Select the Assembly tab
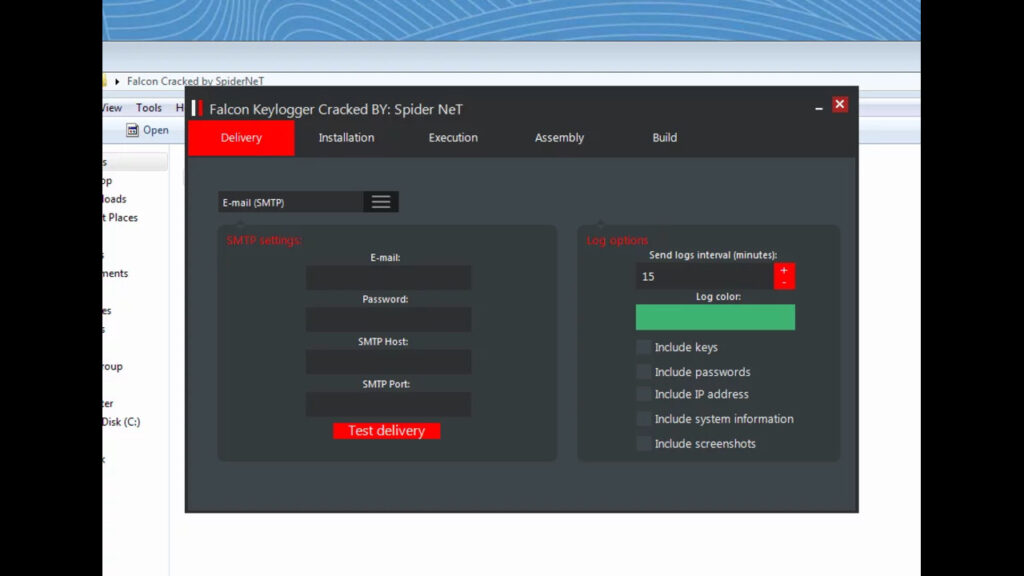 click(559, 138)
